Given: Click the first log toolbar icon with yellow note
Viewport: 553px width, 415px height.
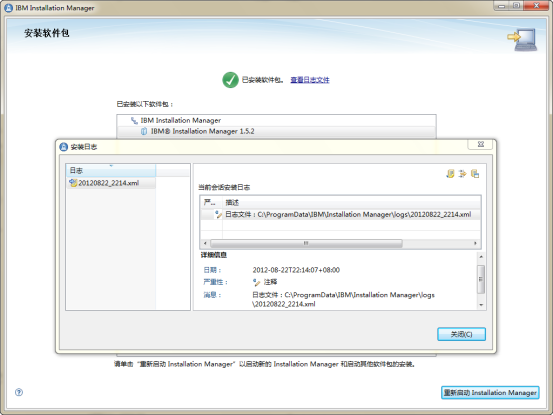Looking at the screenshot, I should [450, 173].
